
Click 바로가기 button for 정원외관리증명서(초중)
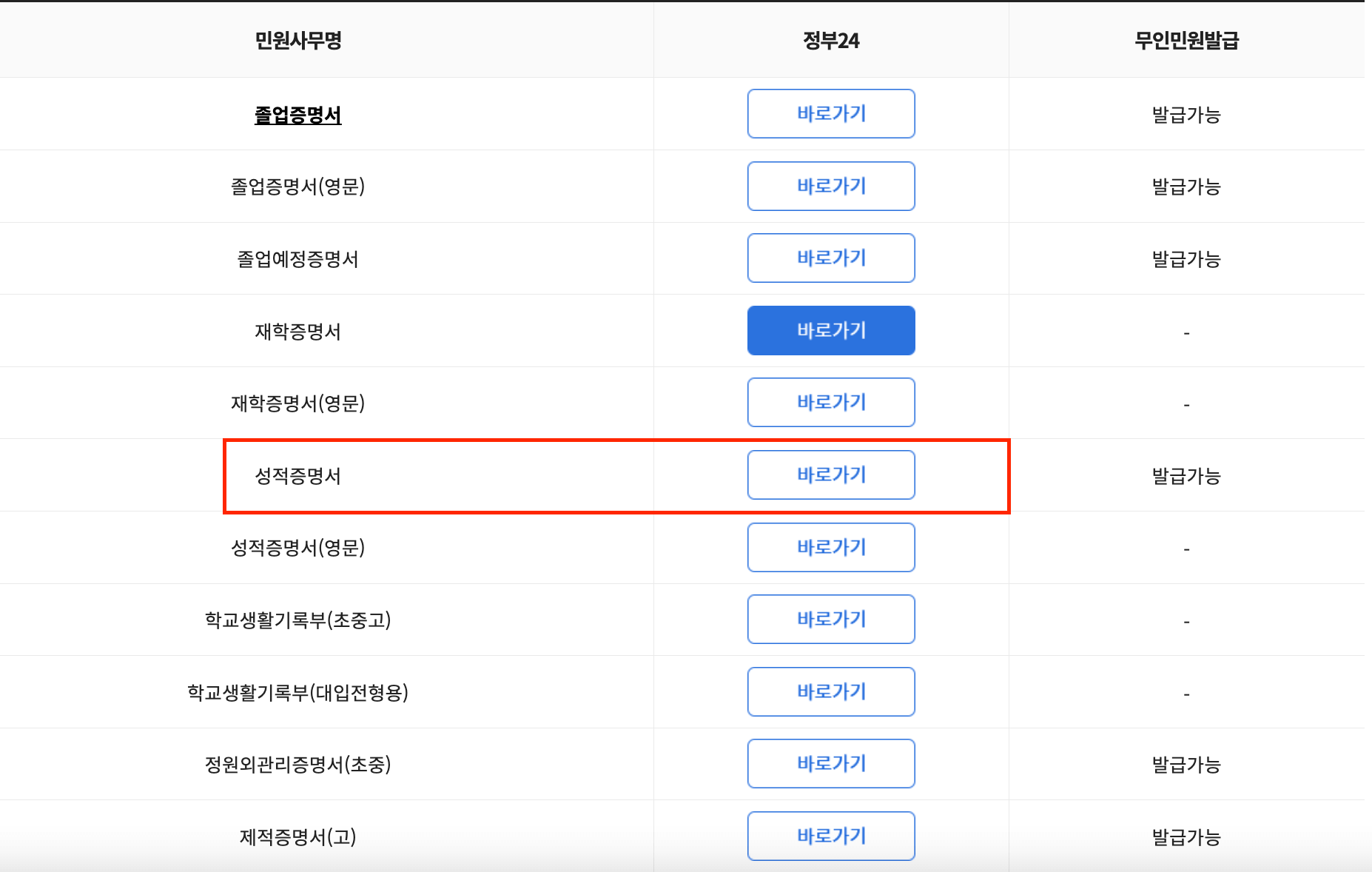click(x=831, y=763)
